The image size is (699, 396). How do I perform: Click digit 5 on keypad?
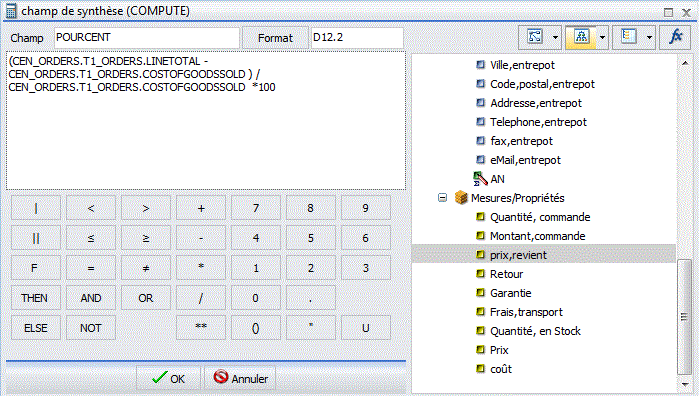(x=311, y=238)
